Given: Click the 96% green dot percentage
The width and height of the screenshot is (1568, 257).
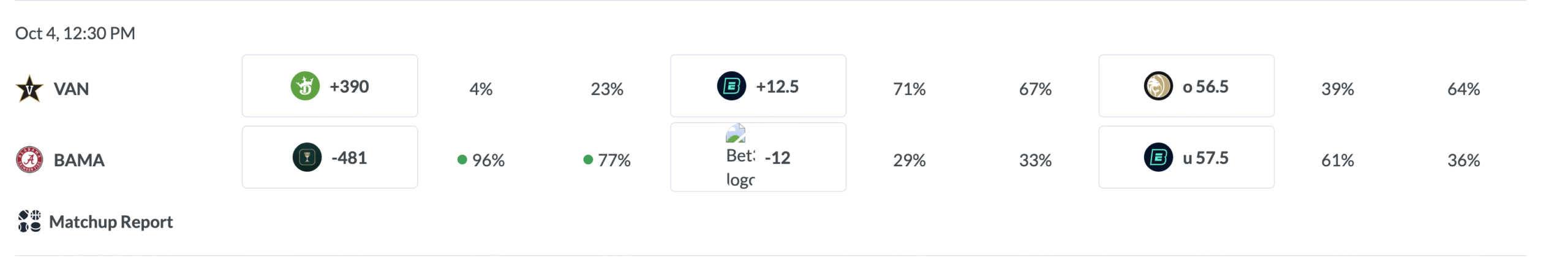Looking at the screenshot, I should click(481, 160).
